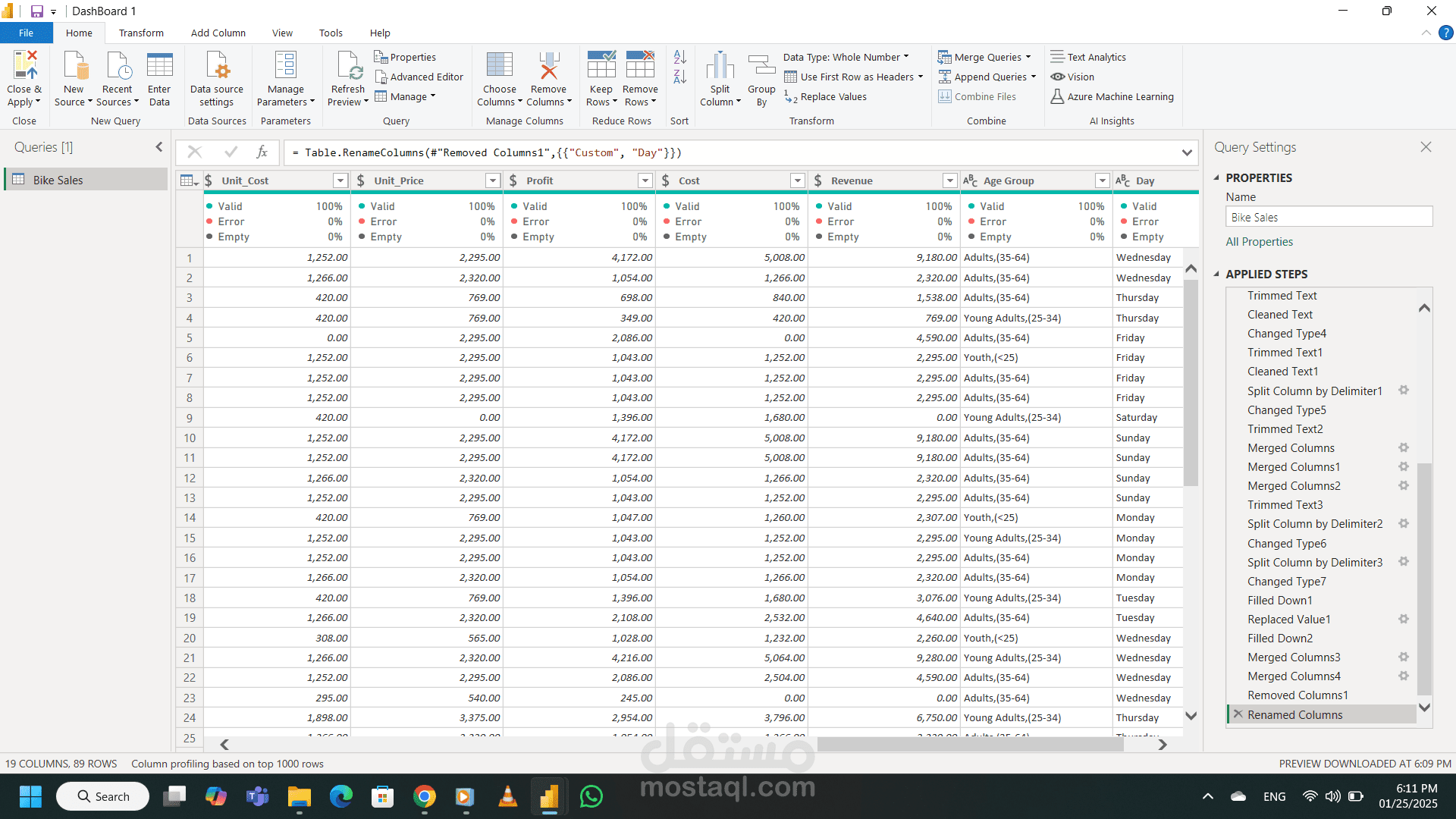Viewport: 1456px width, 819px height.
Task: Open settings gear for Replaced Value1 step
Action: [x=1404, y=620]
